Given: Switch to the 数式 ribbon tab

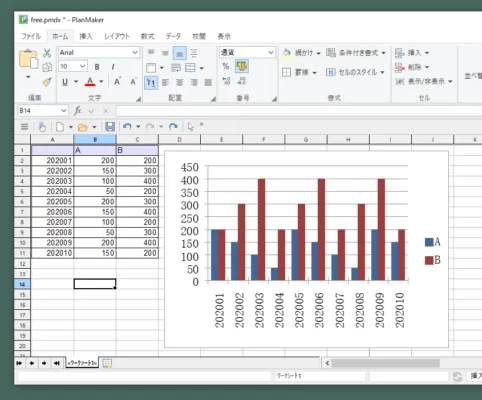Looking at the screenshot, I should pos(147,36).
